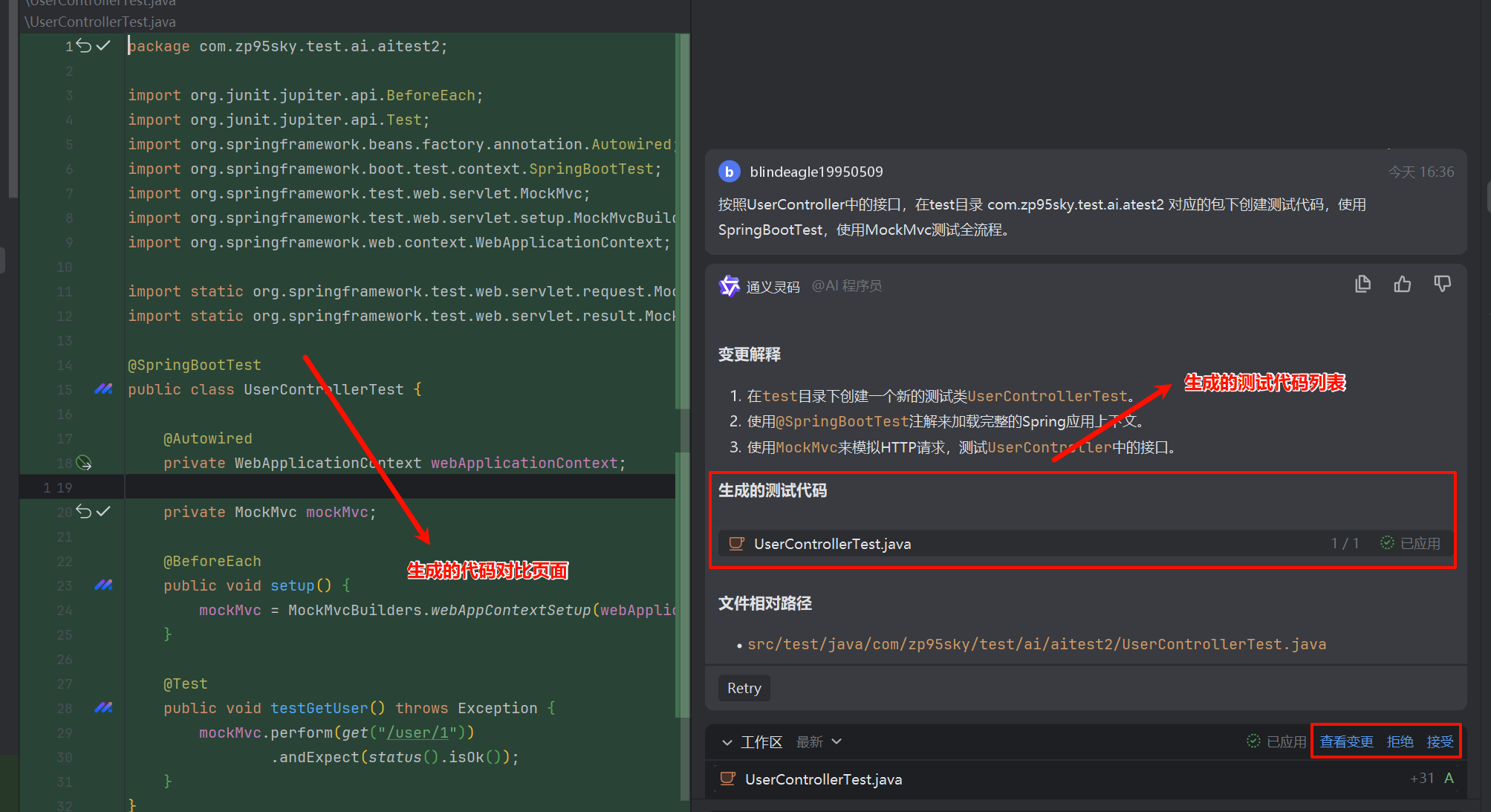Switch to the \UserControllerTest.java tab
Screen dimensions: 1491x812
[99, 22]
